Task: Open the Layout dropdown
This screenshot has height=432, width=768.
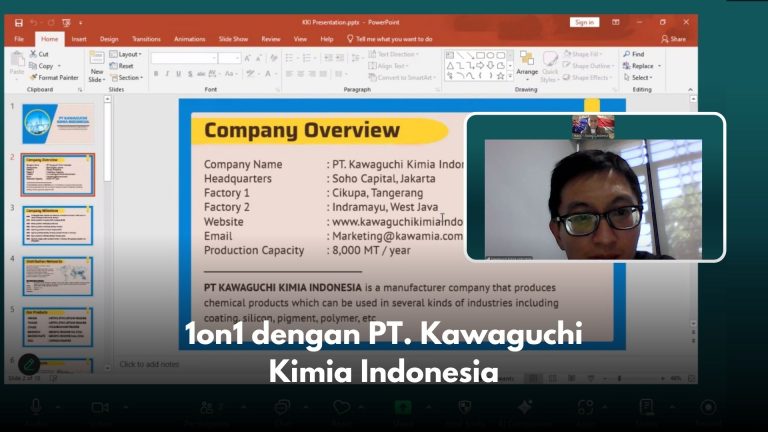Action: tap(126, 54)
